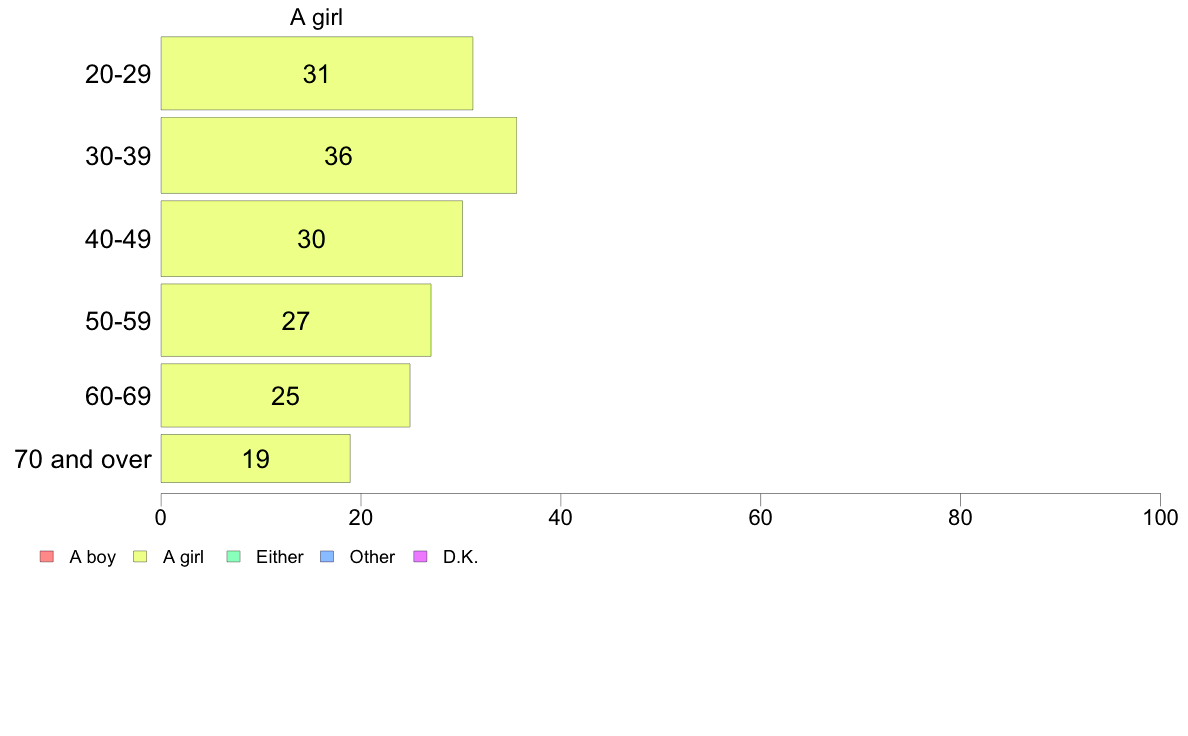Select the 60-69 bar showing 25
Image resolution: width=1188 pixels, height=736 pixels.
click(286, 396)
